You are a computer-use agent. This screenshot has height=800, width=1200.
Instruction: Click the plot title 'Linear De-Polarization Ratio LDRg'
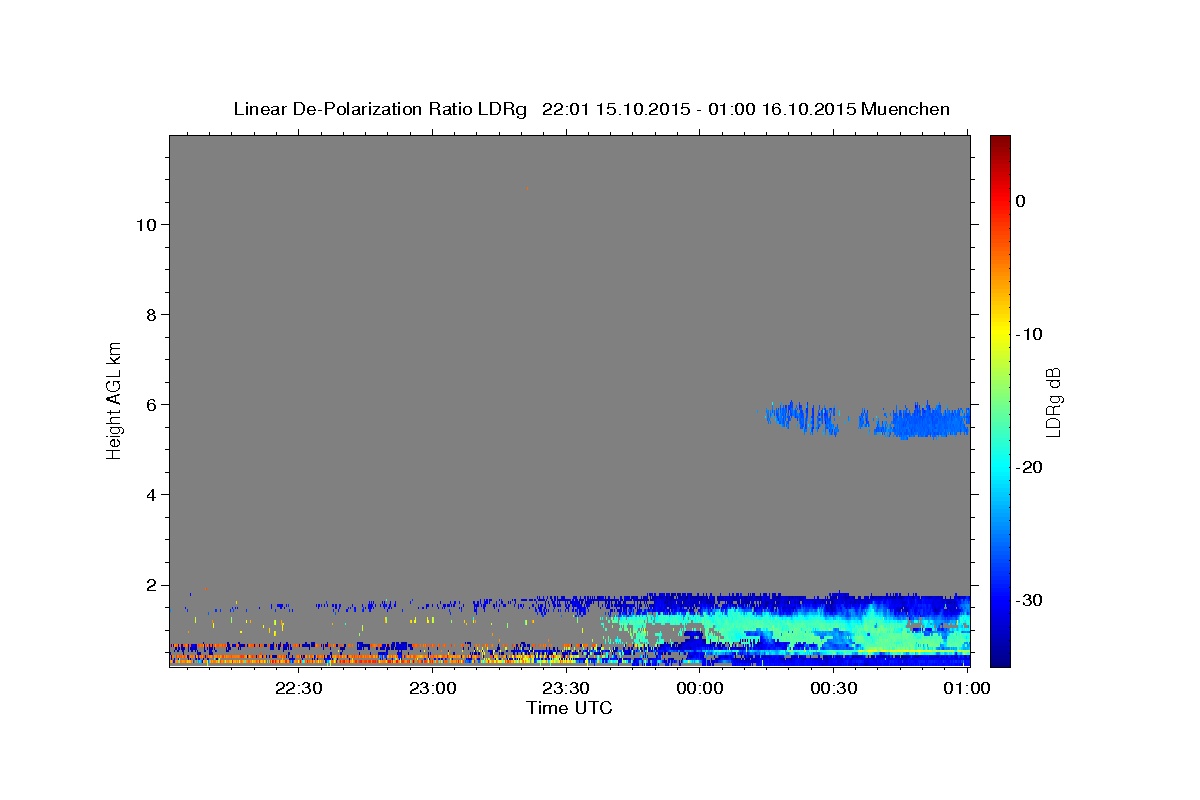coord(379,109)
